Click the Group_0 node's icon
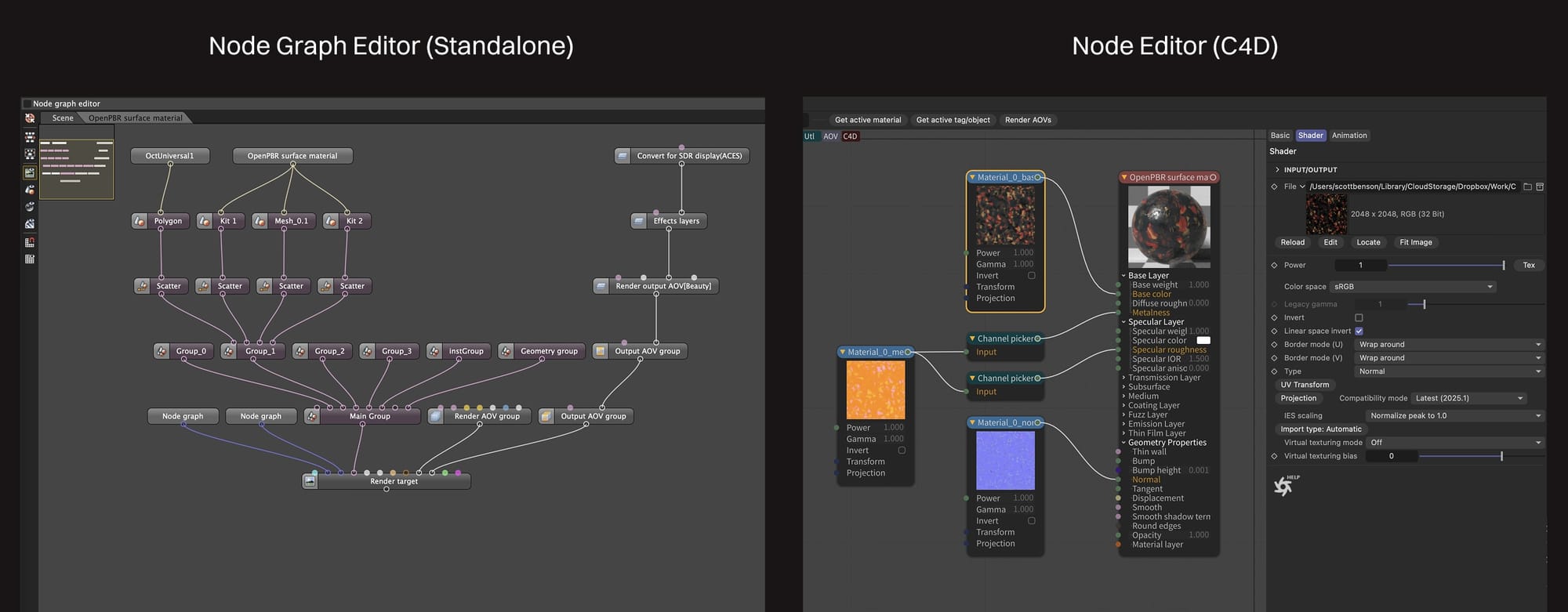 162,351
